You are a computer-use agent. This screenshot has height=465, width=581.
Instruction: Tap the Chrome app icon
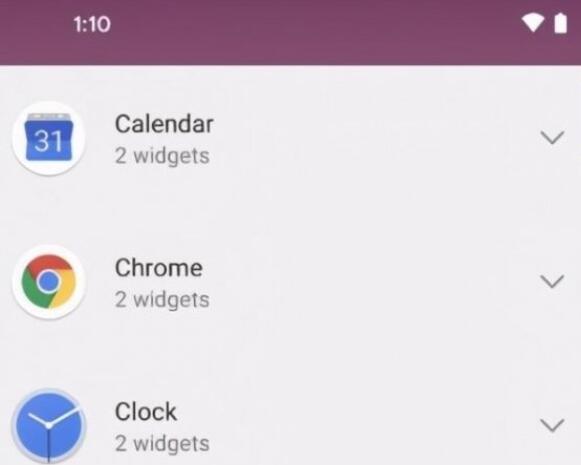(x=49, y=282)
